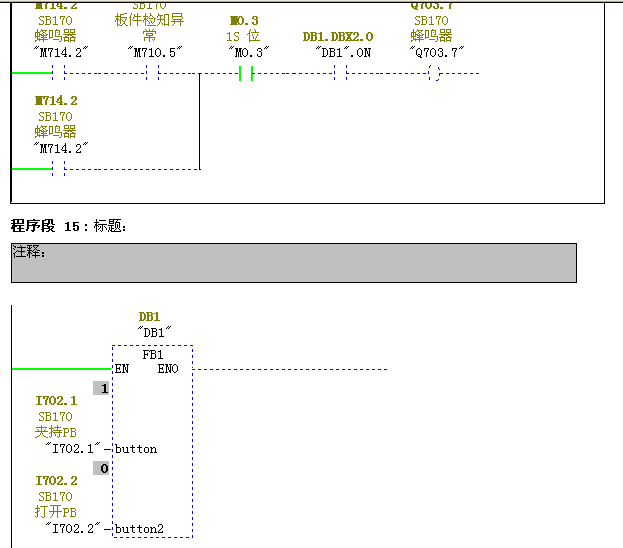Select the M714.2 contact on the top rung
Image resolution: width=623 pixels, height=548 pixels.
point(59,73)
